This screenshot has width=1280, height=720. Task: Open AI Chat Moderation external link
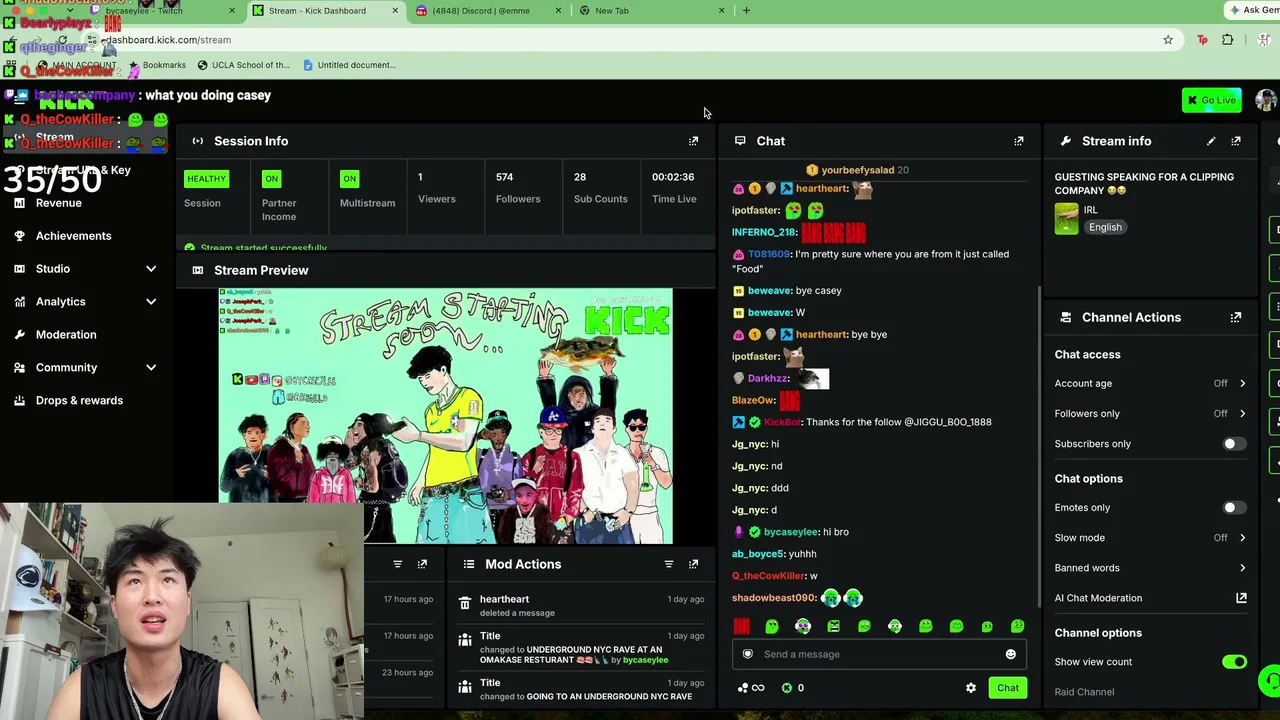coord(1241,598)
